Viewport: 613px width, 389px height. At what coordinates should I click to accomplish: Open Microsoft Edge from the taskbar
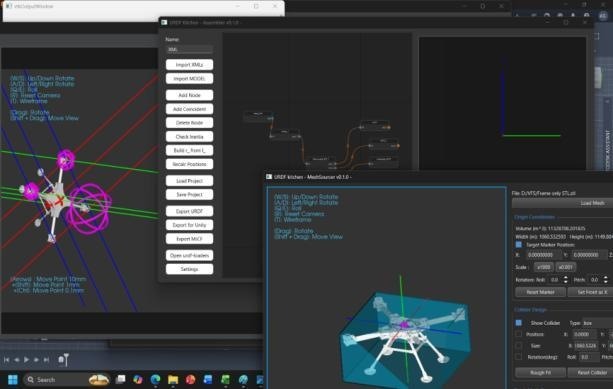pos(156,380)
